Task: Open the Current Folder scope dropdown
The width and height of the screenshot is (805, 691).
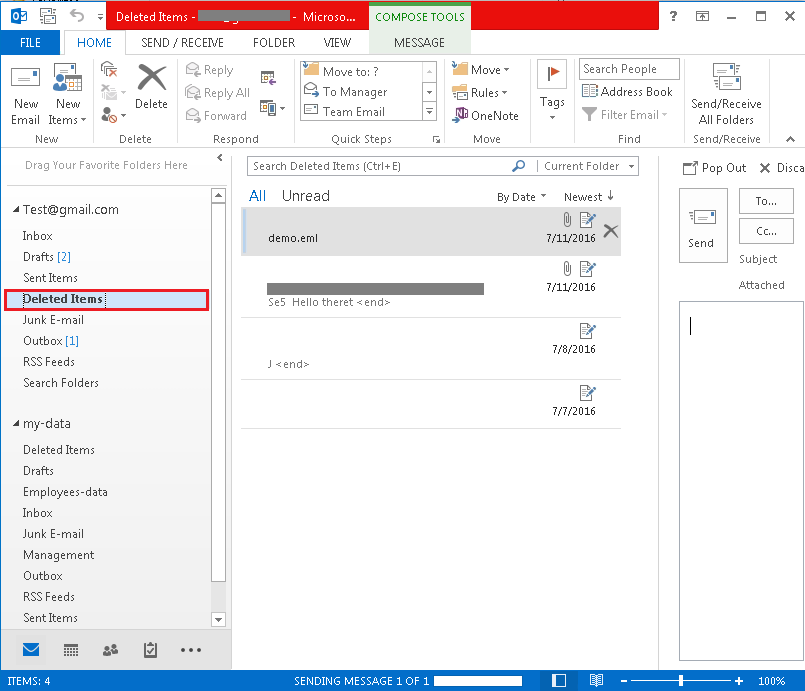Action: pos(588,166)
